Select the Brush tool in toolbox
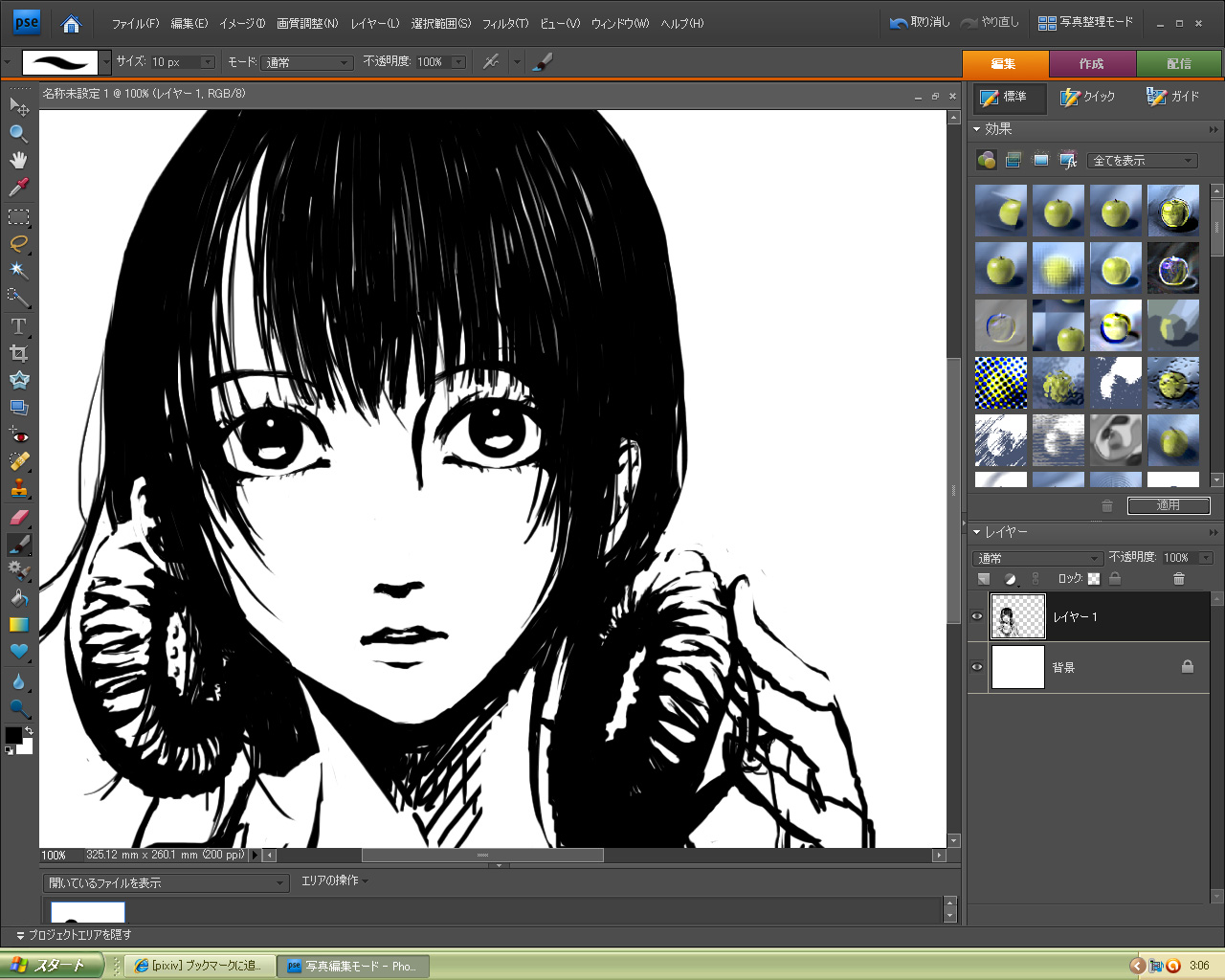1225x980 pixels. (18, 544)
